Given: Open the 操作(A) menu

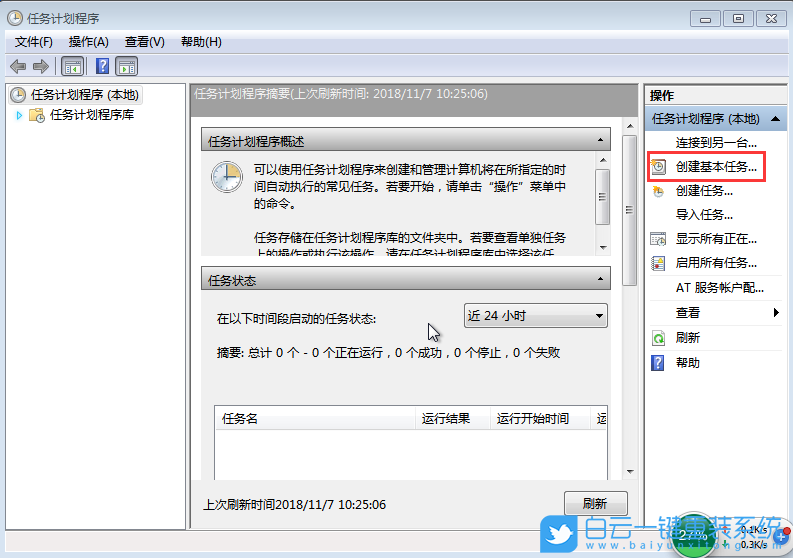Looking at the screenshot, I should (89, 42).
